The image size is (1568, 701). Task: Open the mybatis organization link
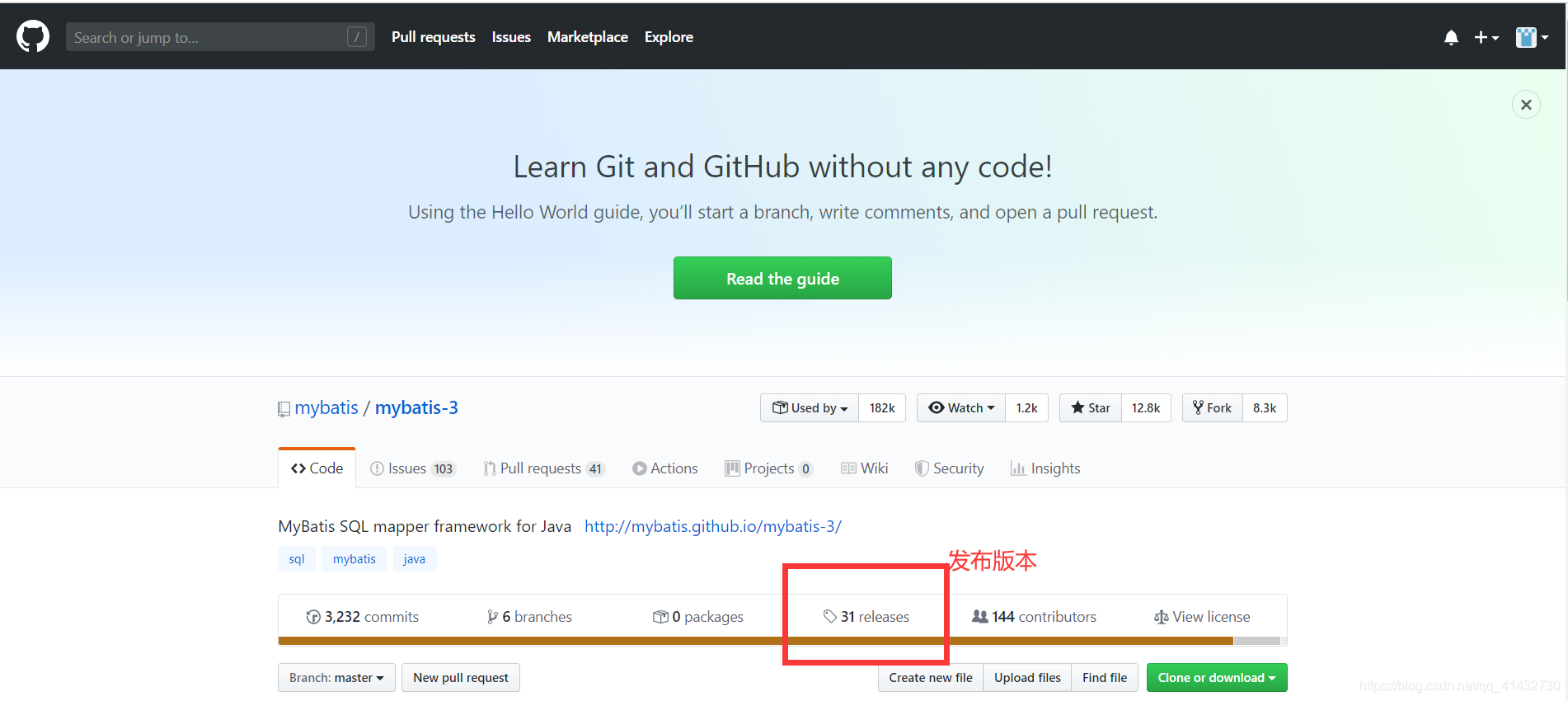pos(326,407)
